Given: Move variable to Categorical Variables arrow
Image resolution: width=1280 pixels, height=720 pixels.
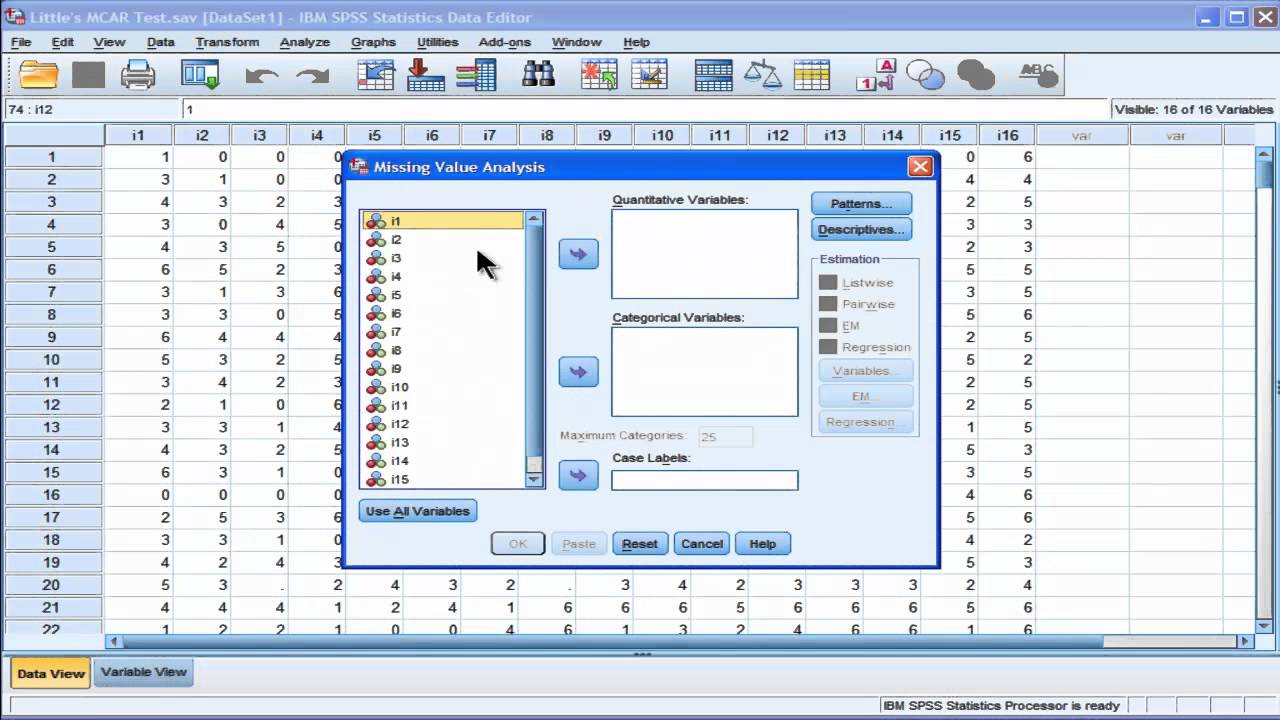Looking at the screenshot, I should point(578,372).
